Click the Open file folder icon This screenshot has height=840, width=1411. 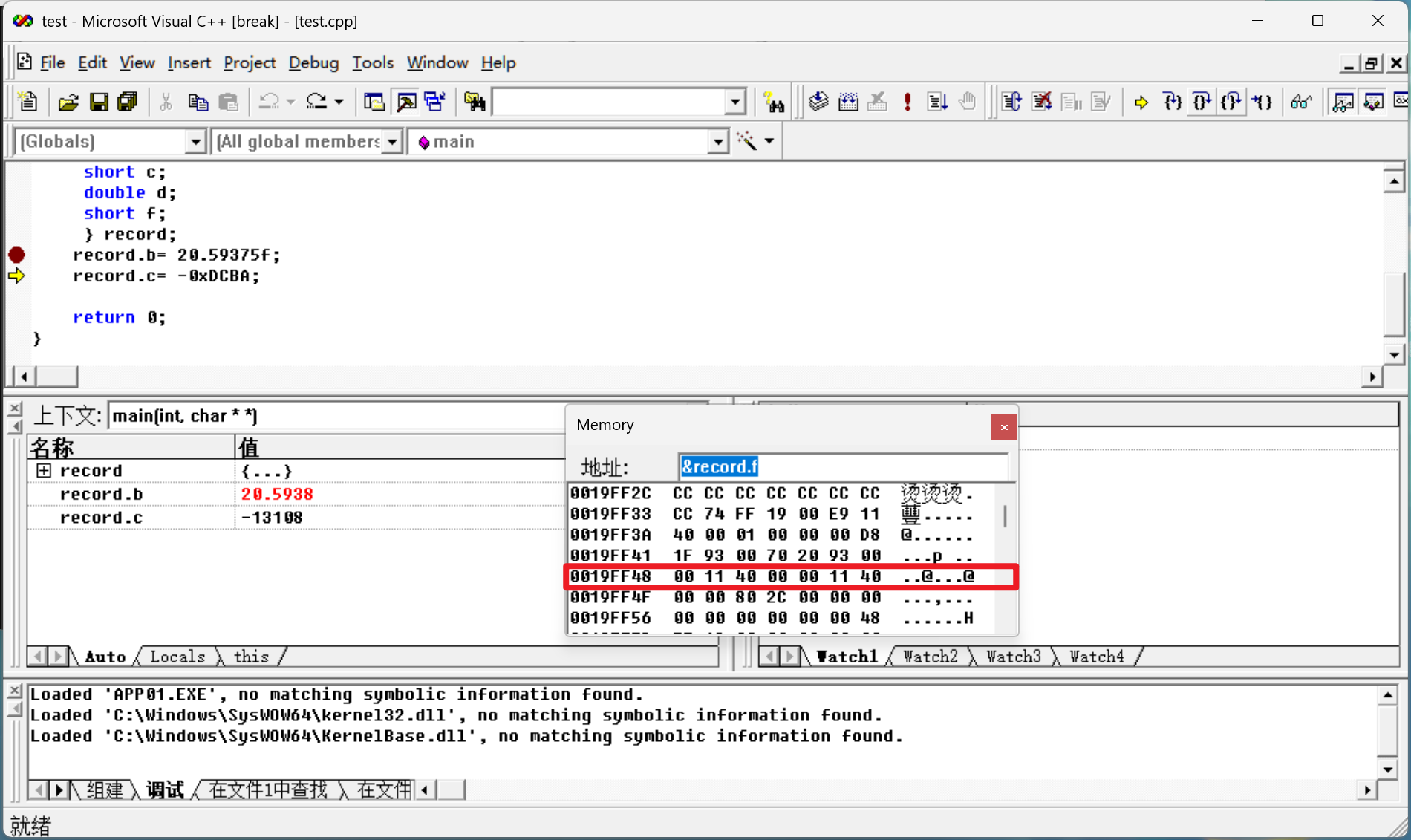point(68,102)
